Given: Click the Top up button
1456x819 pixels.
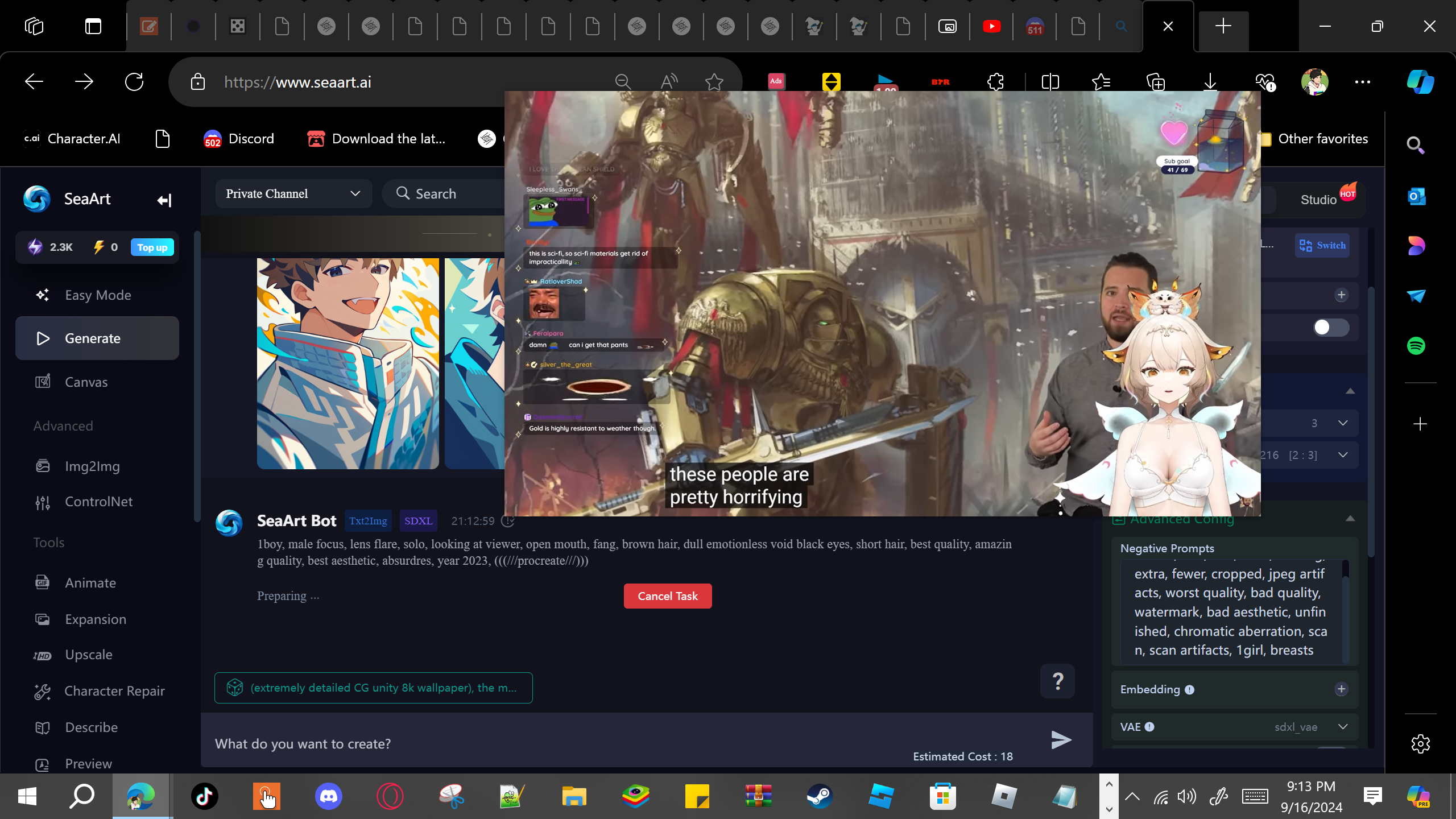Looking at the screenshot, I should [x=152, y=247].
